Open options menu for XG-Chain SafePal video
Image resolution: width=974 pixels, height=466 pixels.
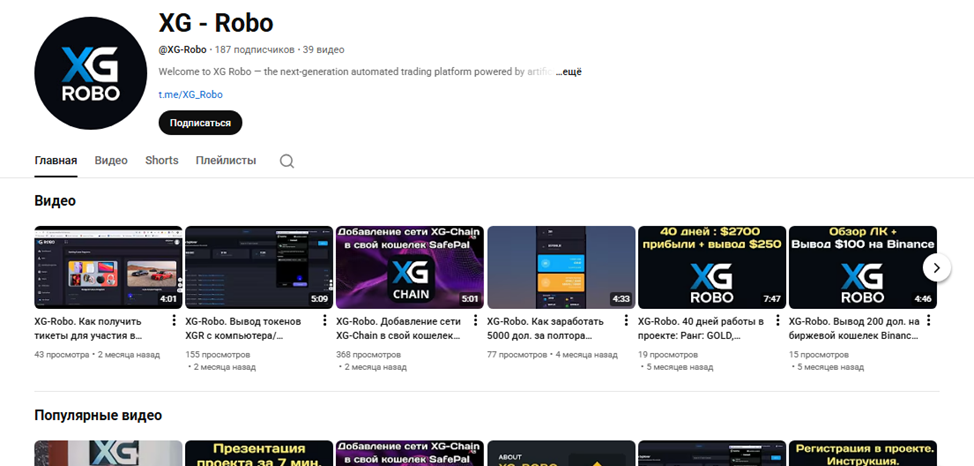[476, 321]
